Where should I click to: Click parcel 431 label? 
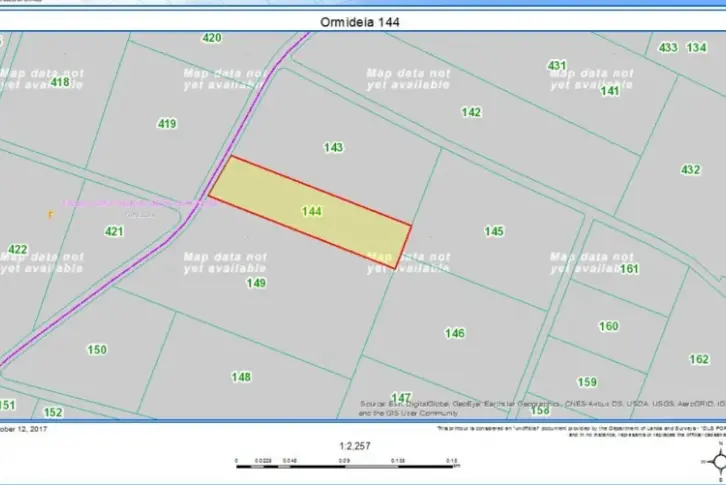coord(557,65)
